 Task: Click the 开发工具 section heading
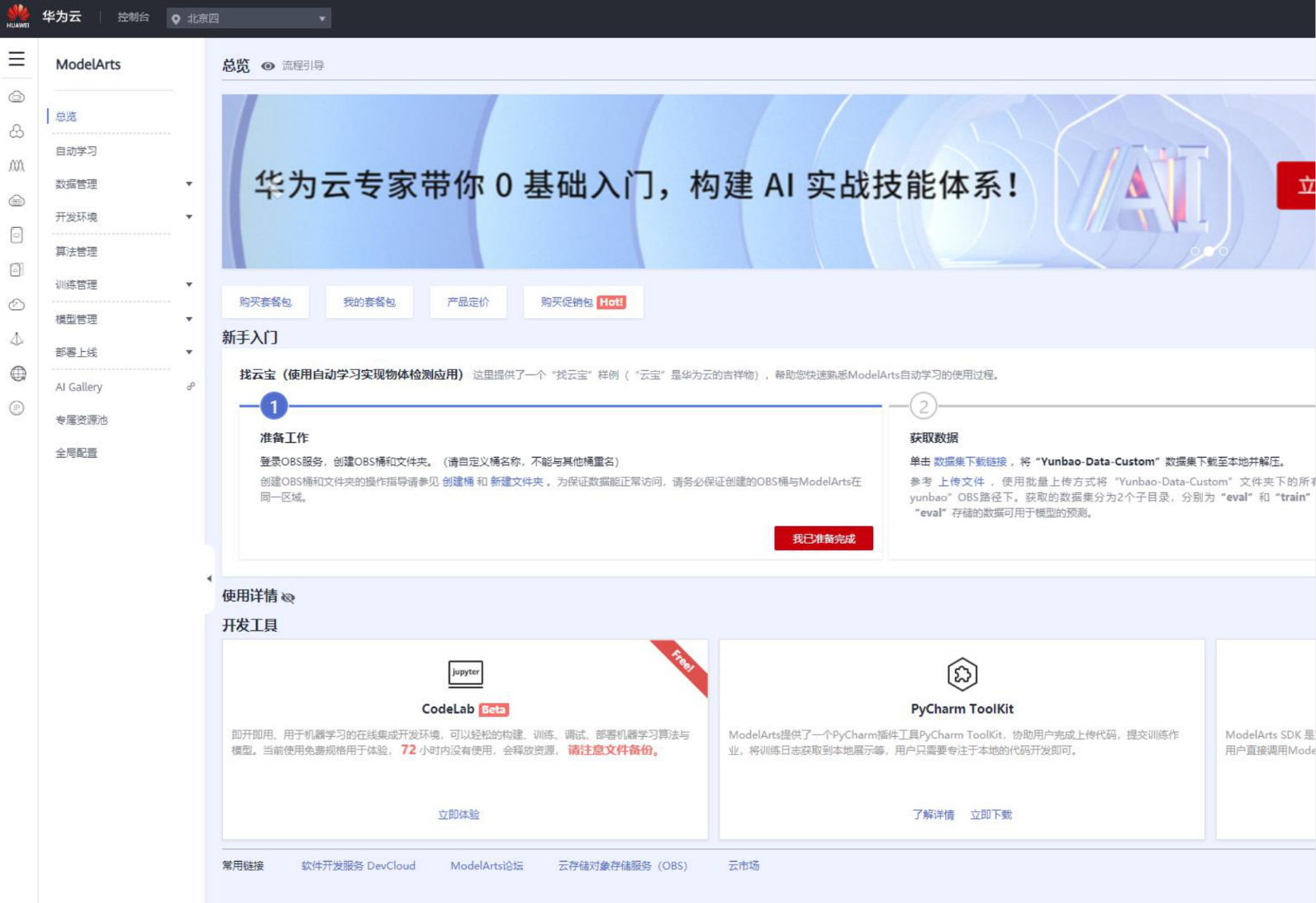coord(249,625)
